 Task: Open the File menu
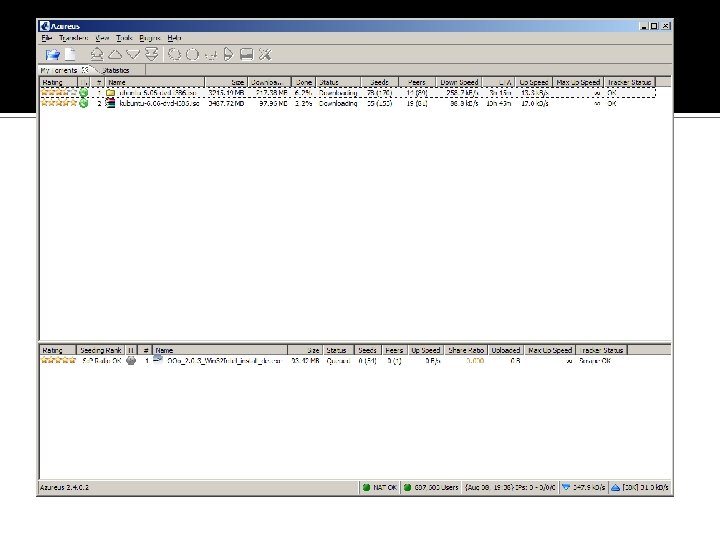point(46,38)
